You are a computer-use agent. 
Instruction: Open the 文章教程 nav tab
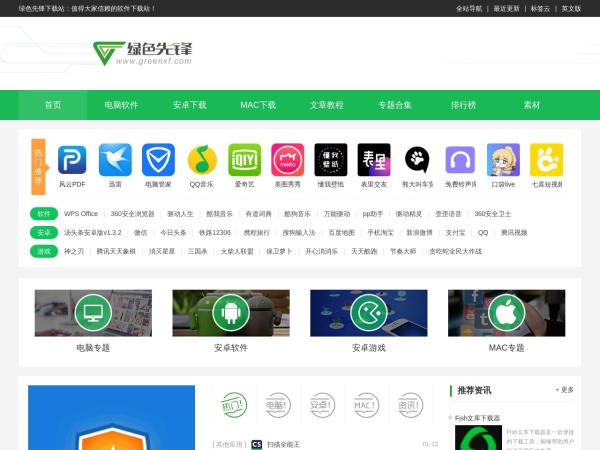tap(326, 105)
